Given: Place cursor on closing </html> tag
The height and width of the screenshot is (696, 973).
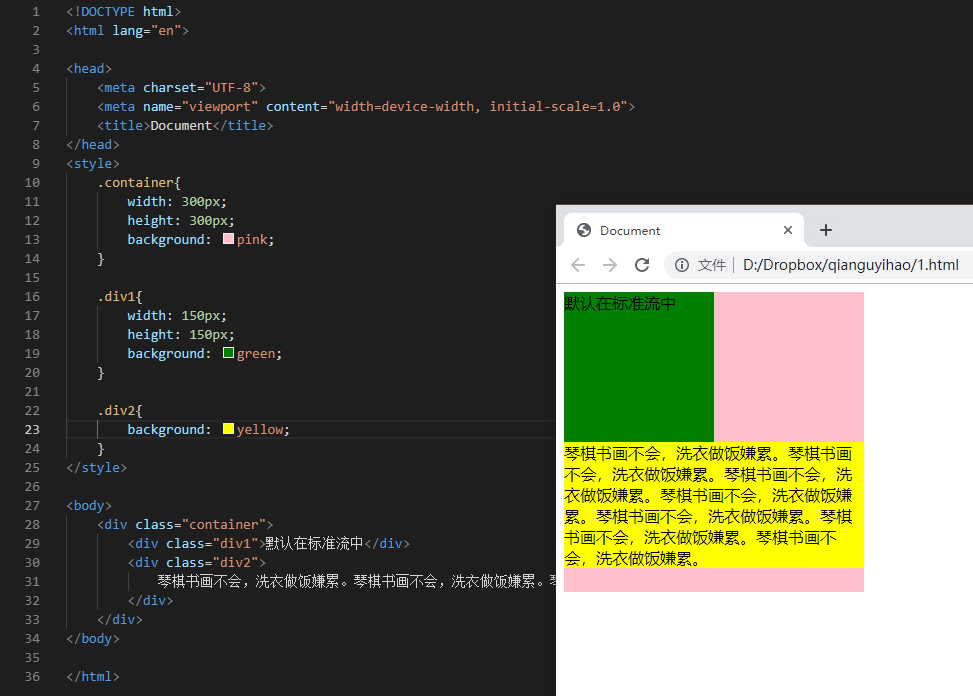Looking at the screenshot, I should tap(93, 676).
